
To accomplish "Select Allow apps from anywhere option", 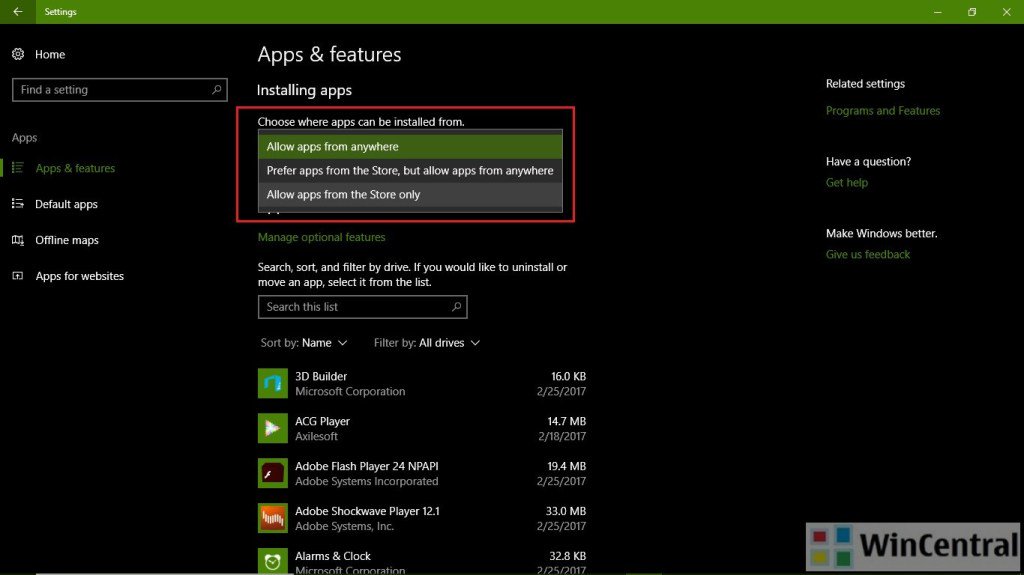I will tap(410, 146).
